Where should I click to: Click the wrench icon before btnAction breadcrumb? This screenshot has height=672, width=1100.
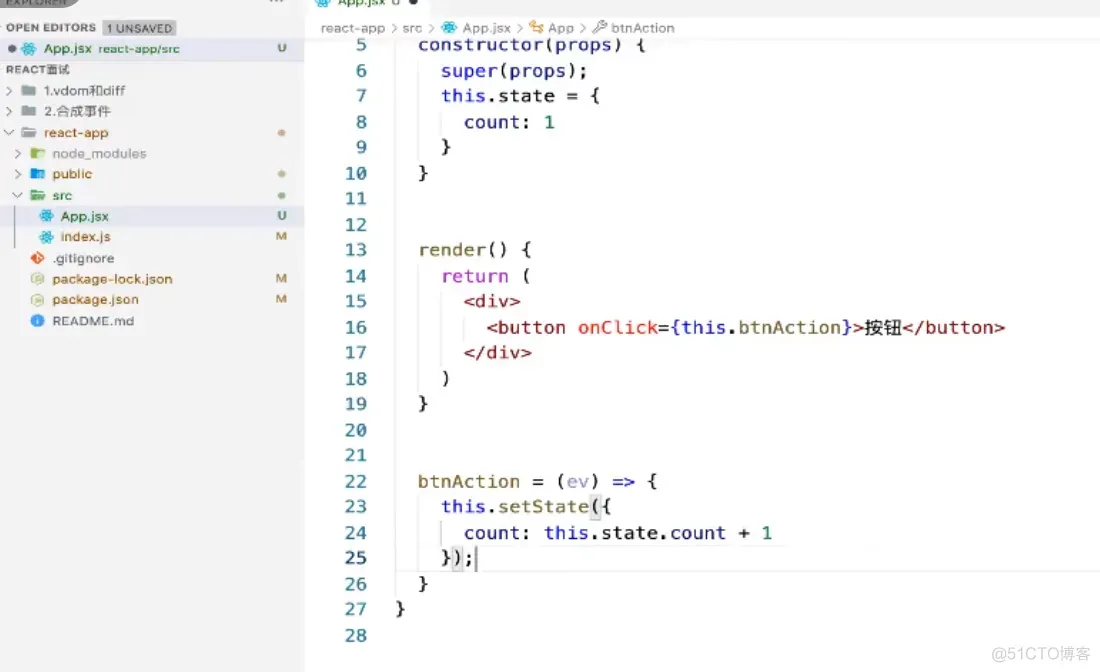(x=600, y=27)
